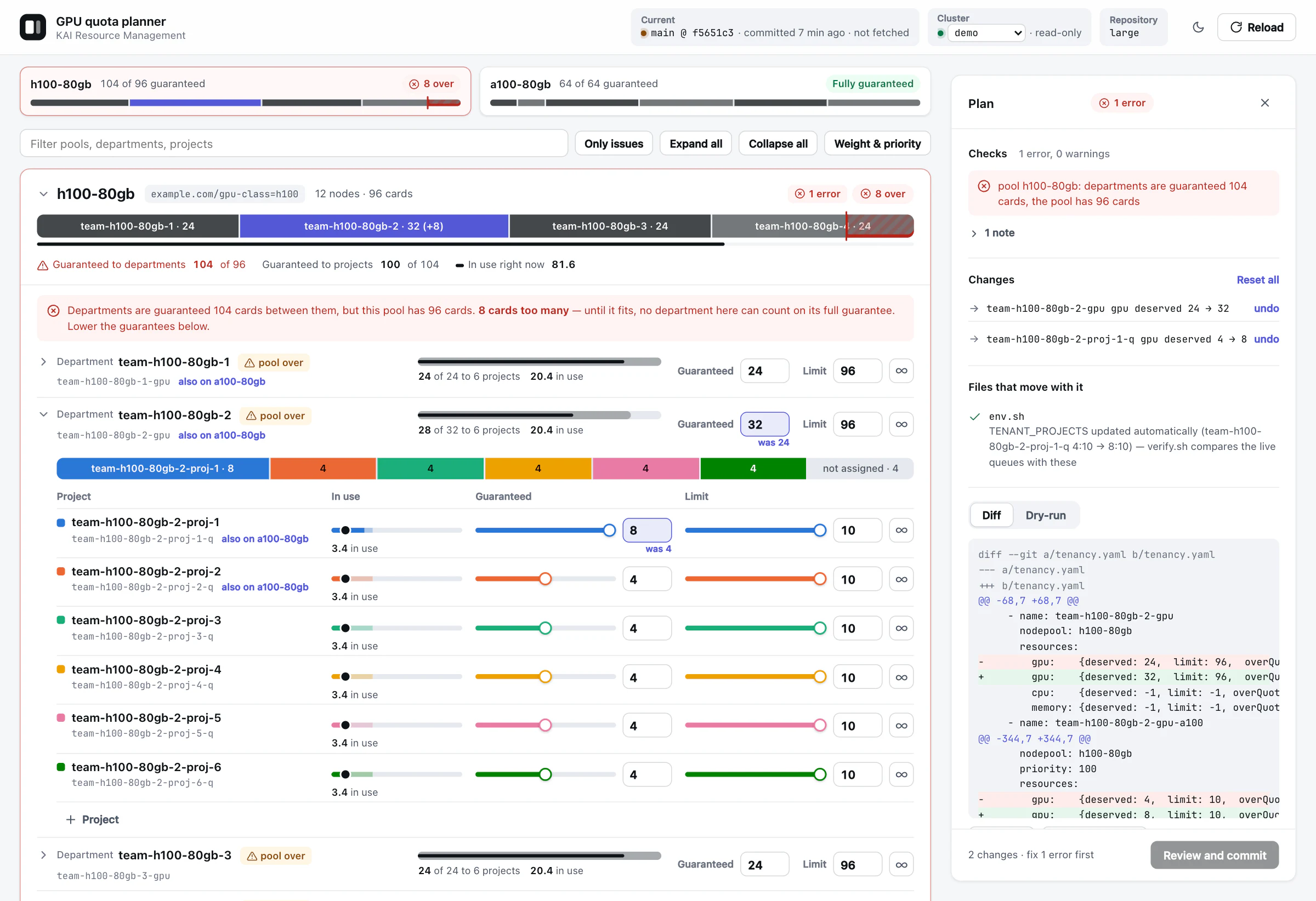Click Expand all
The width and height of the screenshot is (1316, 901).
click(695, 144)
